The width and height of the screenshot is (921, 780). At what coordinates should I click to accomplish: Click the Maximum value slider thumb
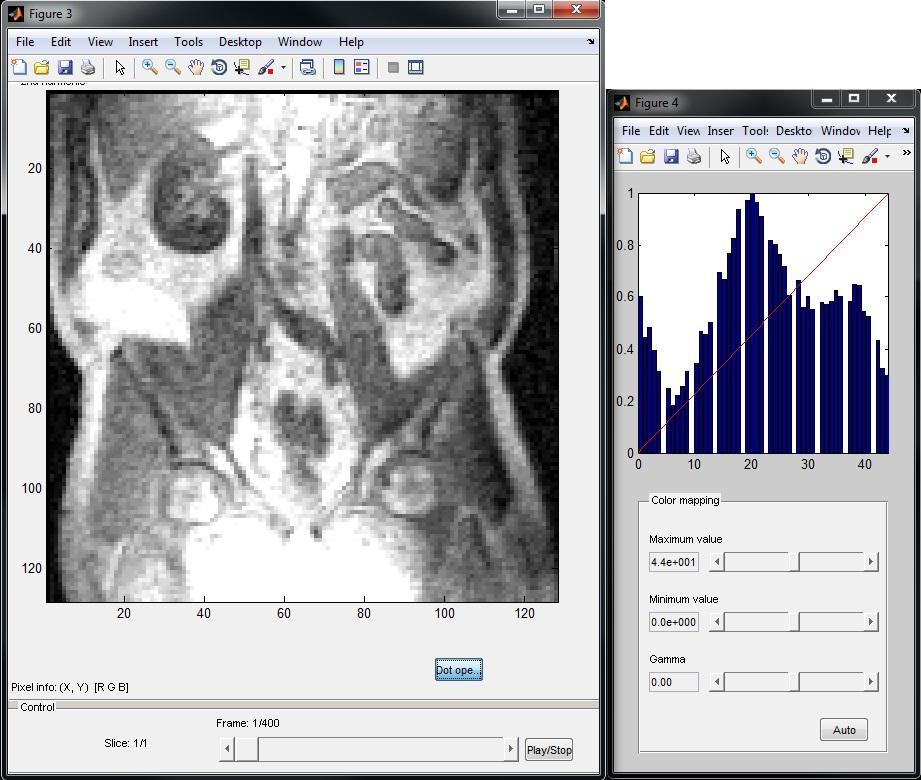pyautogui.click(x=794, y=562)
